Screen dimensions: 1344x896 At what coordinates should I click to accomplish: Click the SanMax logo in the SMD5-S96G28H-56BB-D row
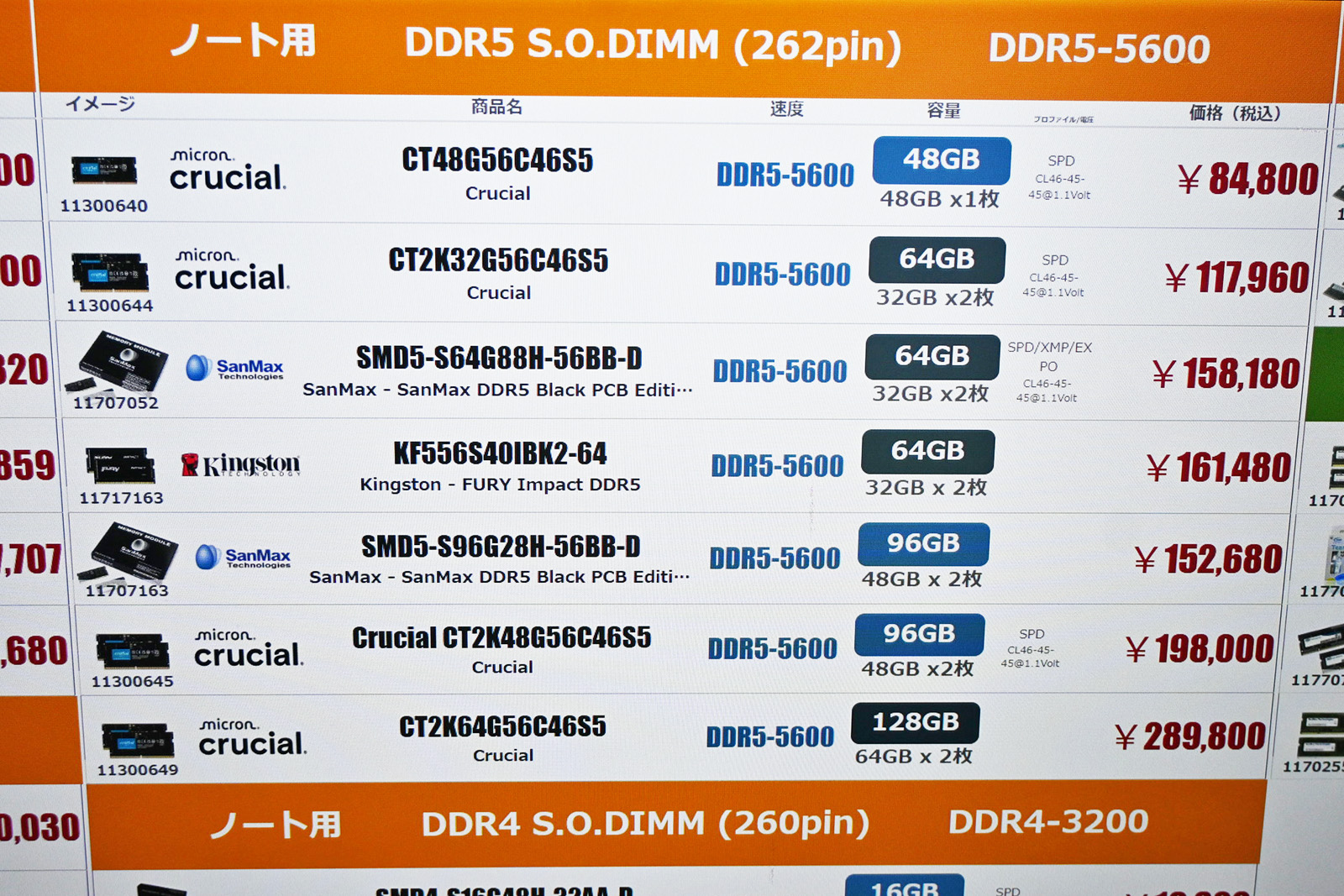point(243,557)
